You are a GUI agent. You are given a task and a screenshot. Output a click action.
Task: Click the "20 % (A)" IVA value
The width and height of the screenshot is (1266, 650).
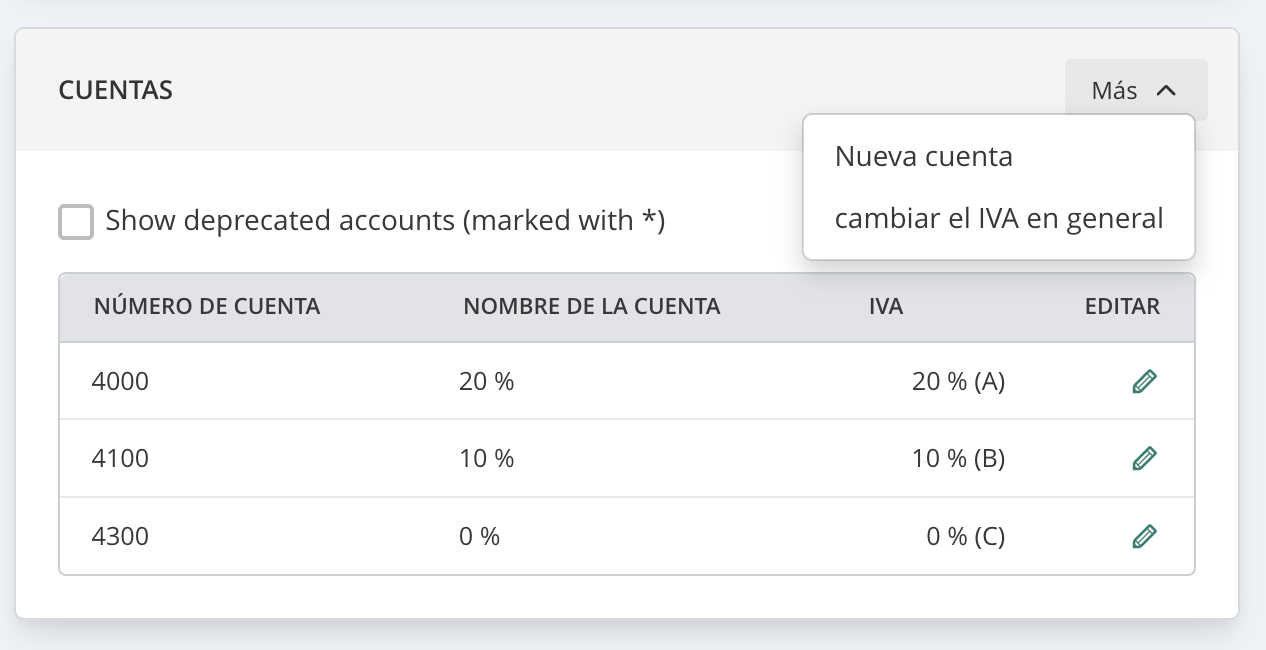(958, 381)
